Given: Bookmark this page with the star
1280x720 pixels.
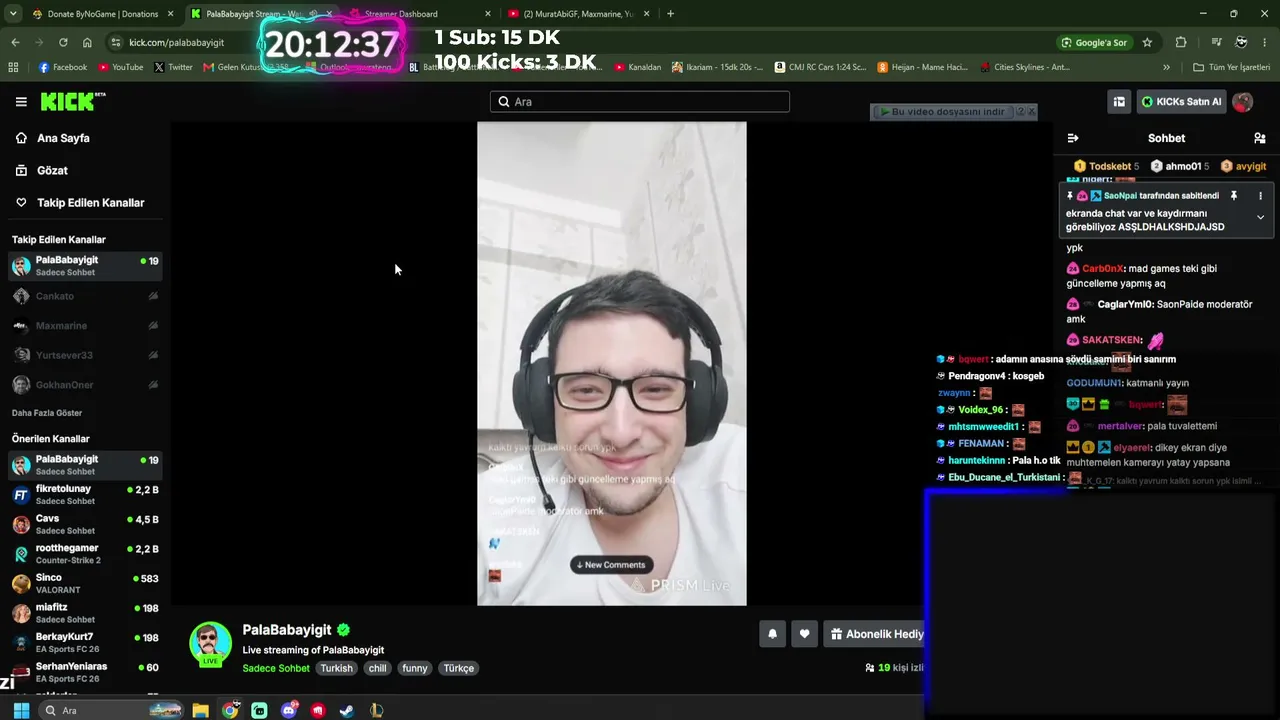Looking at the screenshot, I should pos(1147,42).
